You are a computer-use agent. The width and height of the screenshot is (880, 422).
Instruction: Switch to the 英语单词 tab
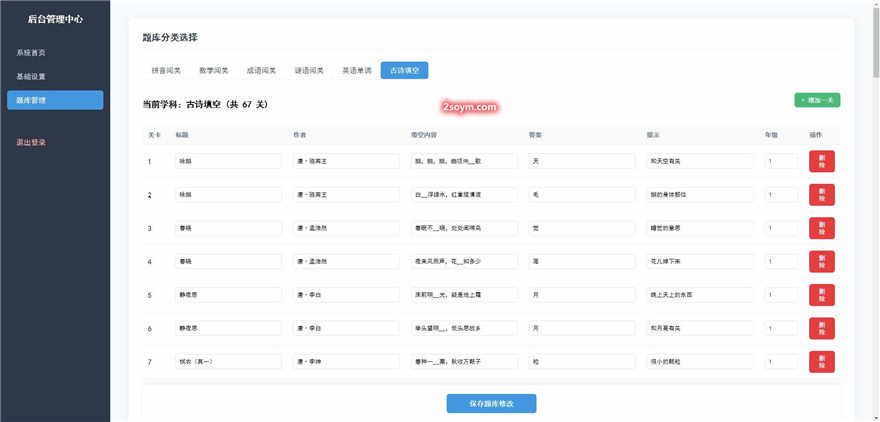[x=357, y=71]
